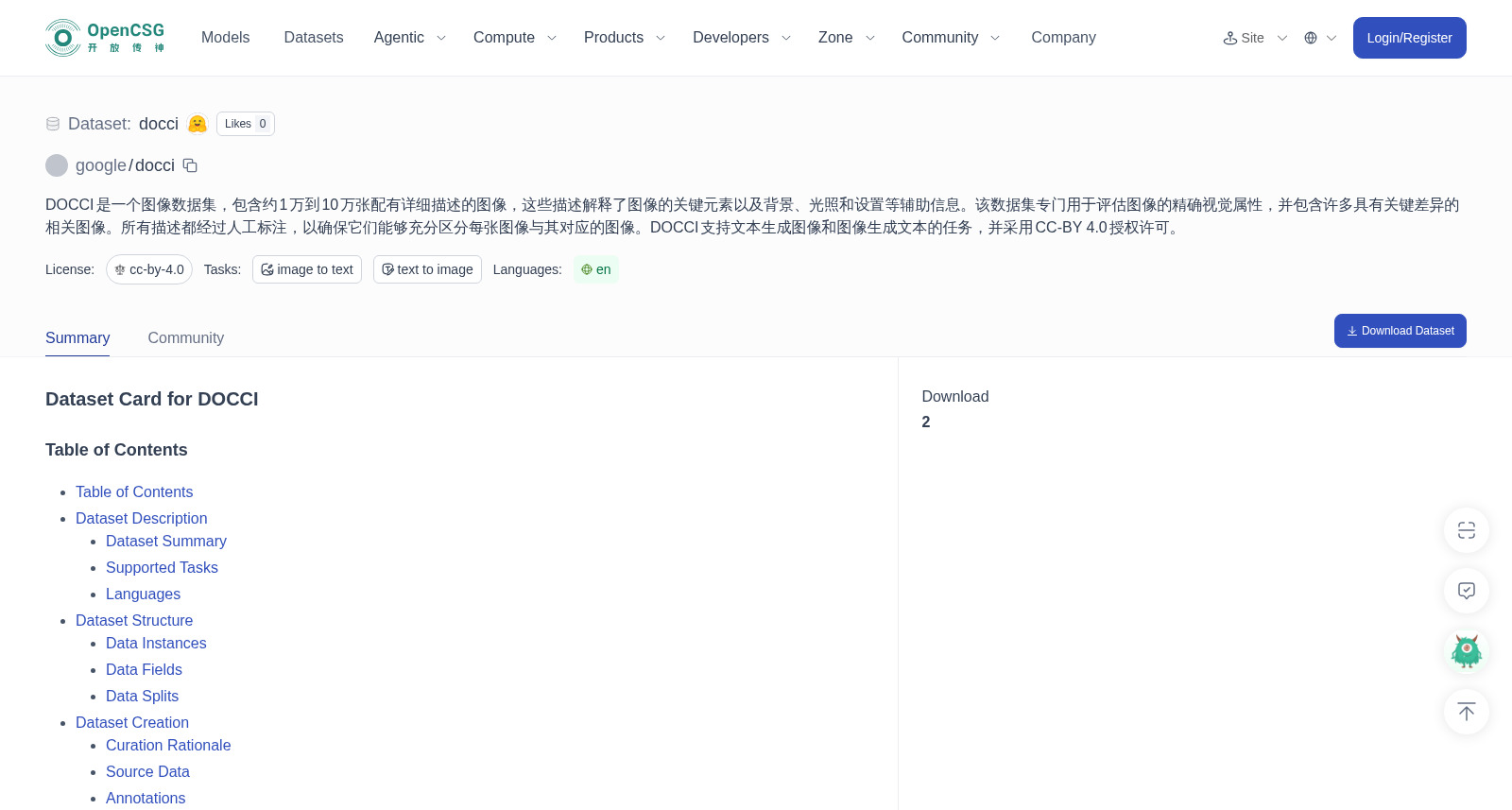Select the cc-by-4.0 license tag
1512x810 pixels.
coord(149,269)
